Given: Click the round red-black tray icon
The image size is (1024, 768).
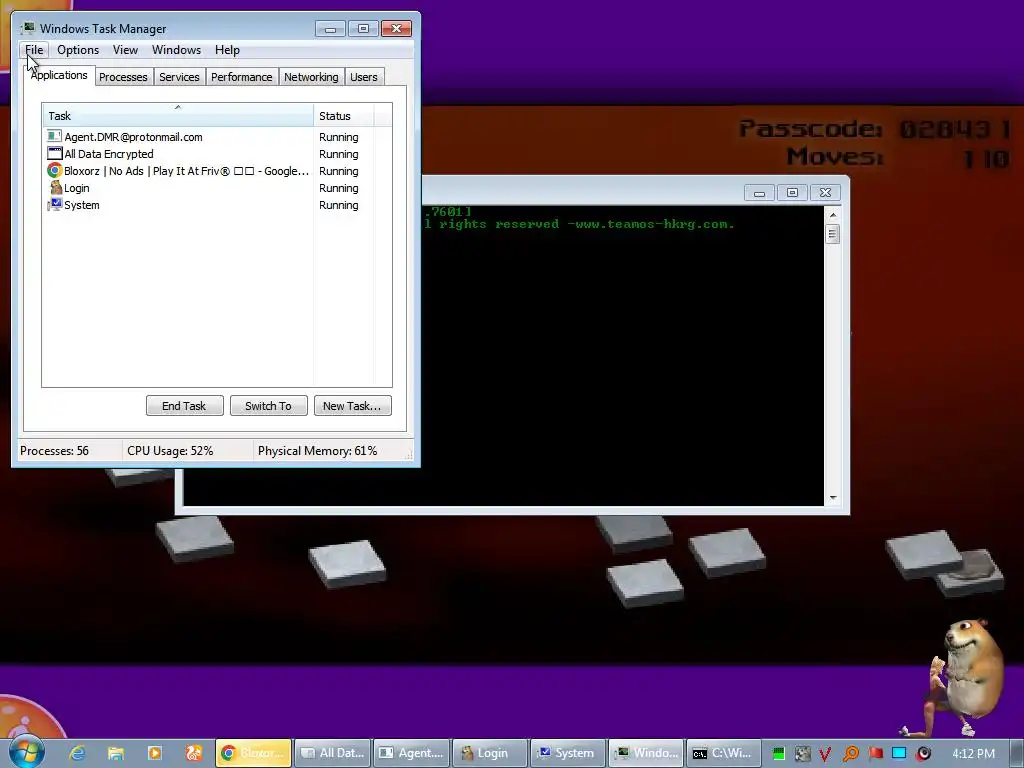Looking at the screenshot, I should tap(924, 754).
